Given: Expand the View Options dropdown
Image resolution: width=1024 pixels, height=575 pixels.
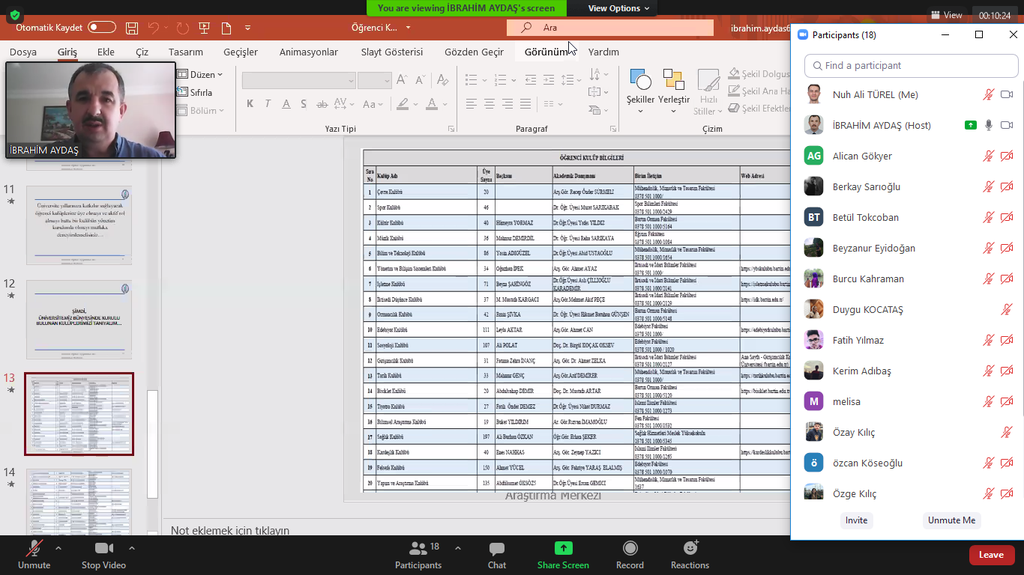Looking at the screenshot, I should pyautogui.click(x=618, y=8).
